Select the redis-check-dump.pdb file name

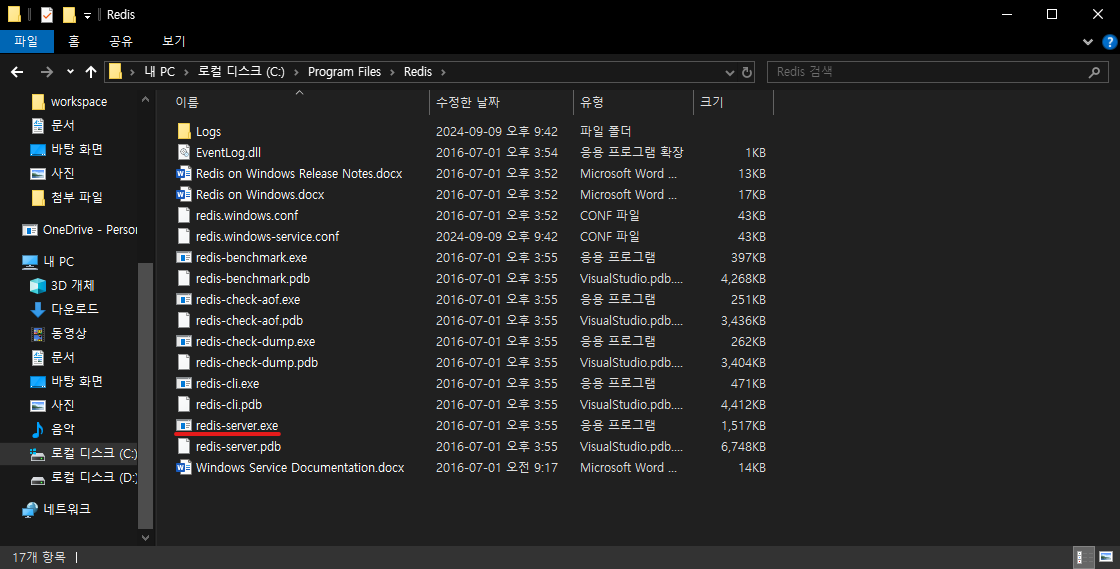pyautogui.click(x=257, y=363)
